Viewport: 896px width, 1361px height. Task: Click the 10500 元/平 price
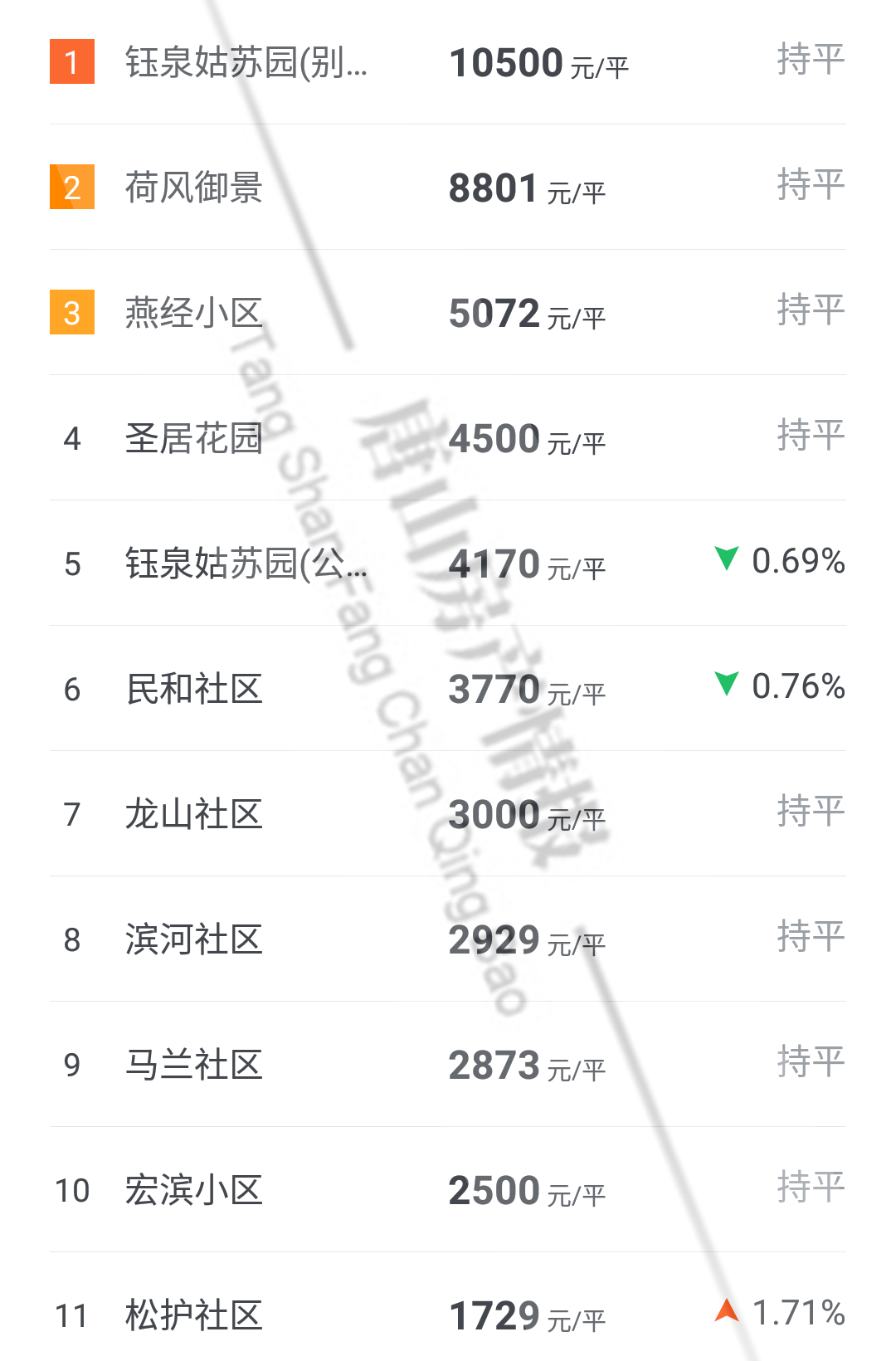tap(538, 63)
